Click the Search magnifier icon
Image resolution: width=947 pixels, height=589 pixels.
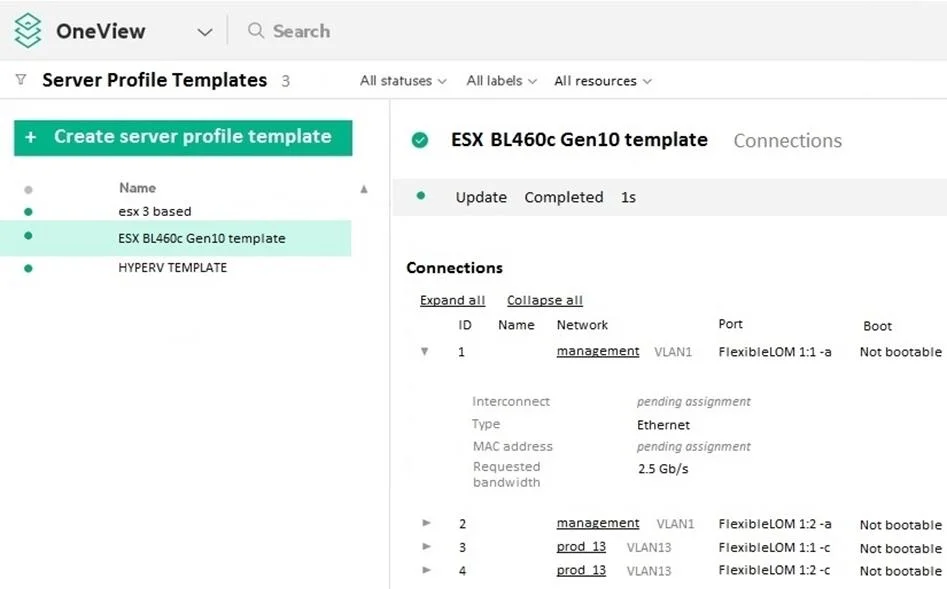tap(256, 31)
